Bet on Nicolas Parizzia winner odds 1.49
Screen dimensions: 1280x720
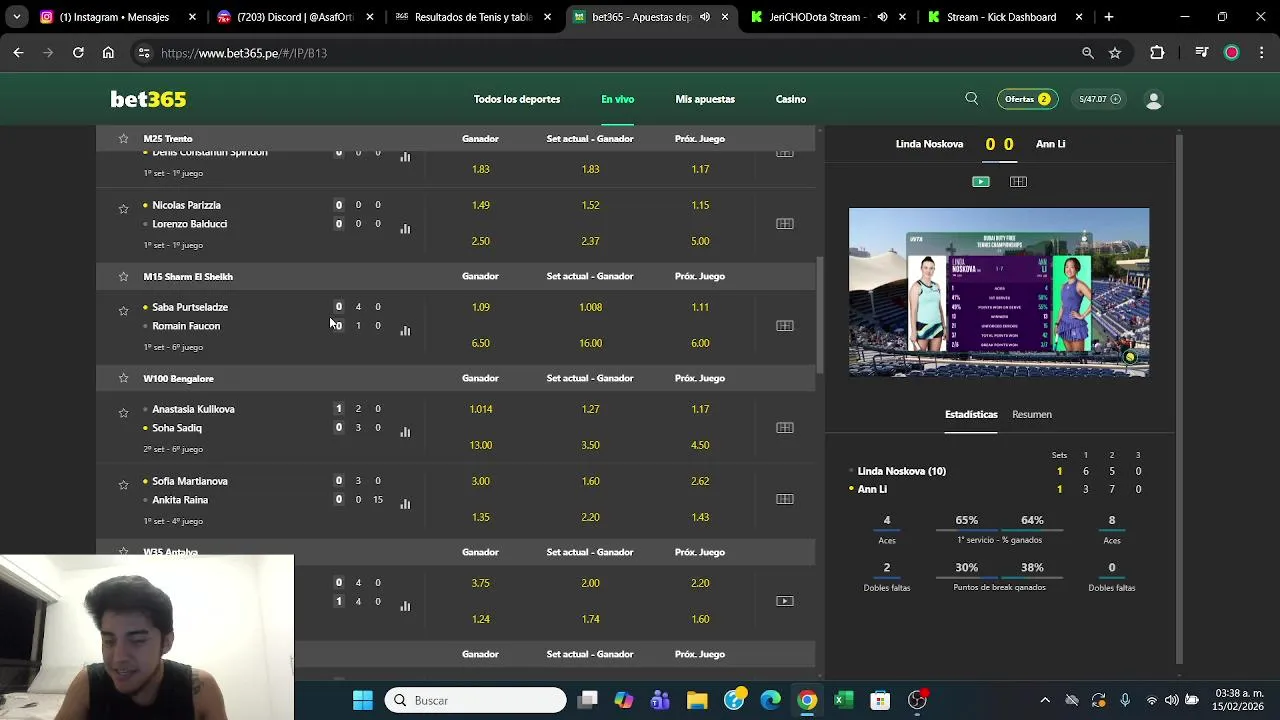[x=481, y=205]
